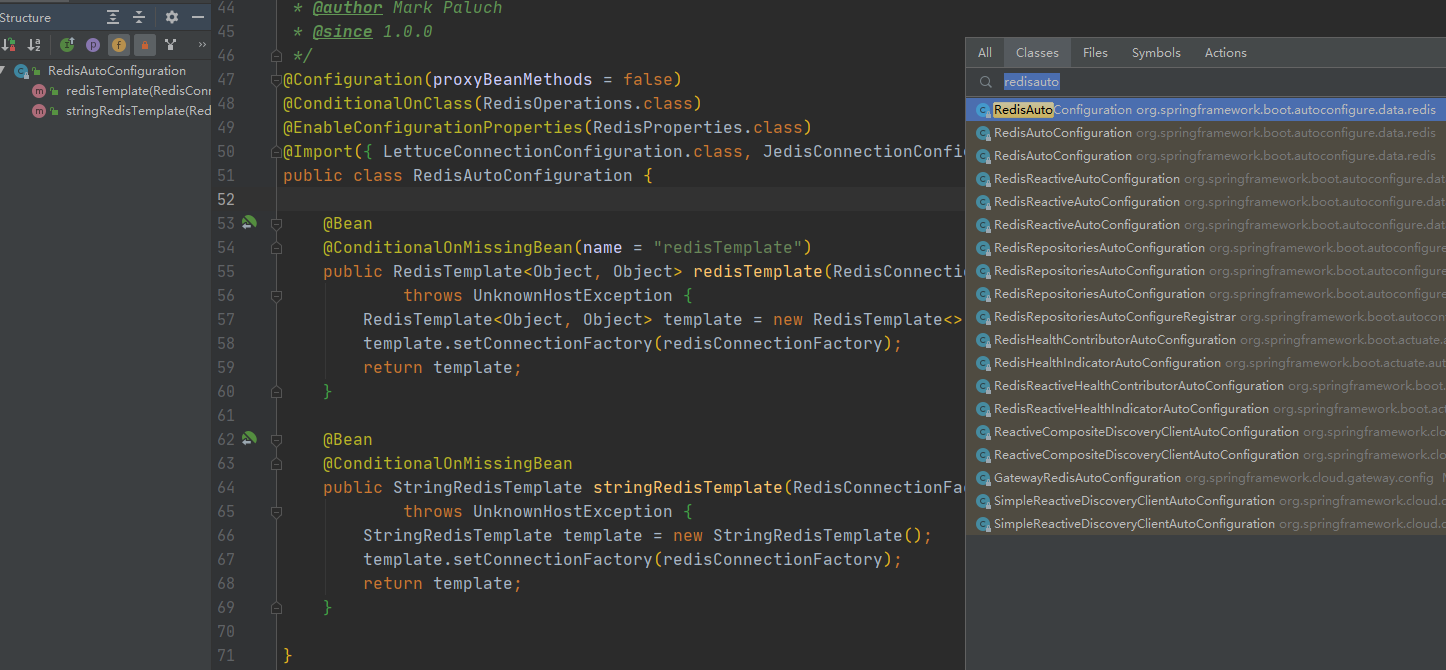1446x670 pixels.
Task: Expand all nodes in Structure panel
Action: tap(114, 17)
